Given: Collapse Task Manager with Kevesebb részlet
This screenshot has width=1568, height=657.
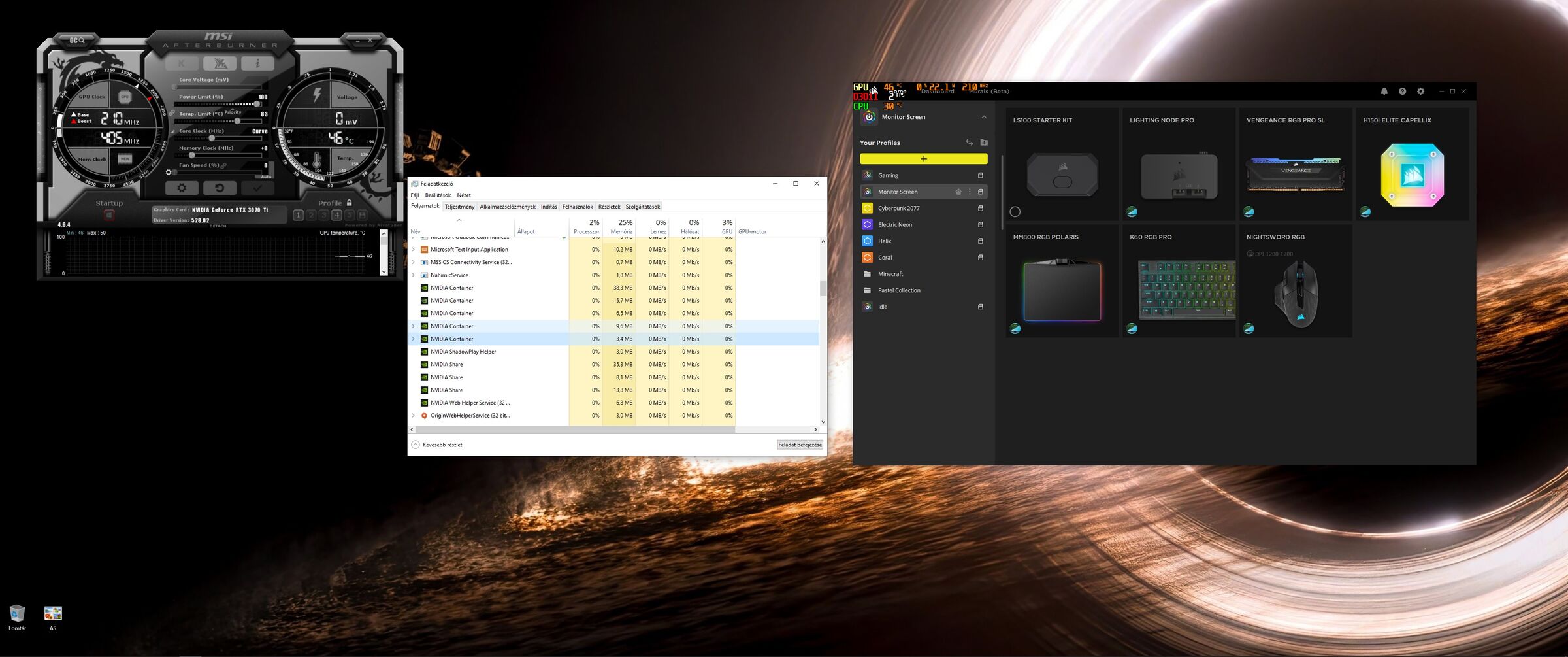Looking at the screenshot, I should (436, 445).
